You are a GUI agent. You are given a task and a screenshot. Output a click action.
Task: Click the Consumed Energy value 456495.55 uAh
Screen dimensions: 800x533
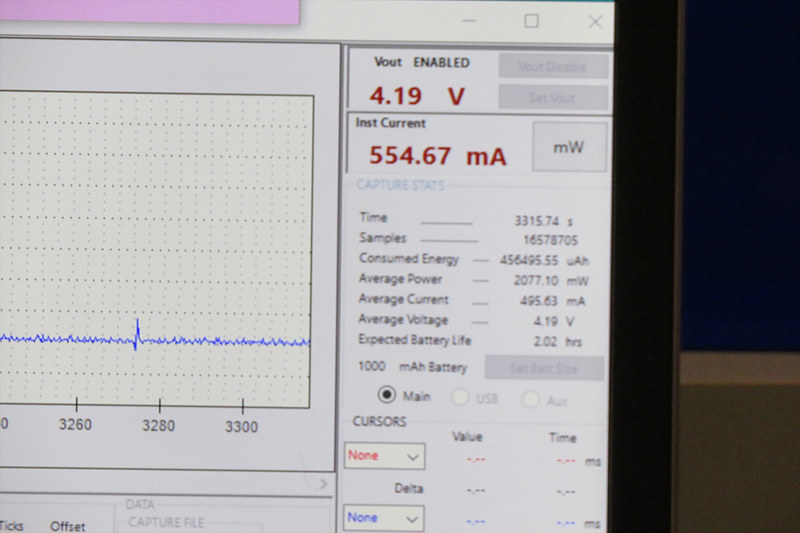[x=544, y=260]
